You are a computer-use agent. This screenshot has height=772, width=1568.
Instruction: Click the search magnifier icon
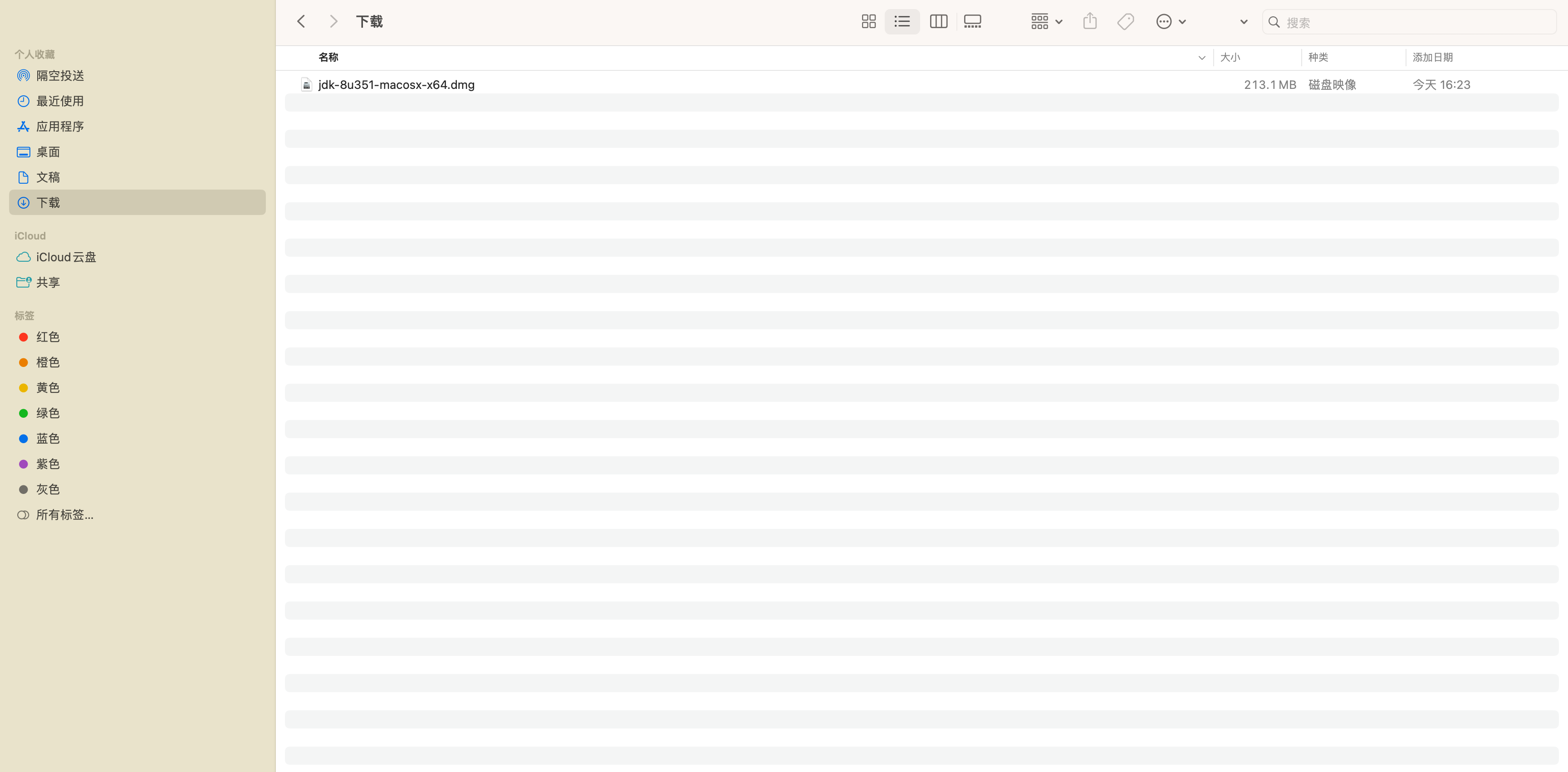click(x=1274, y=23)
